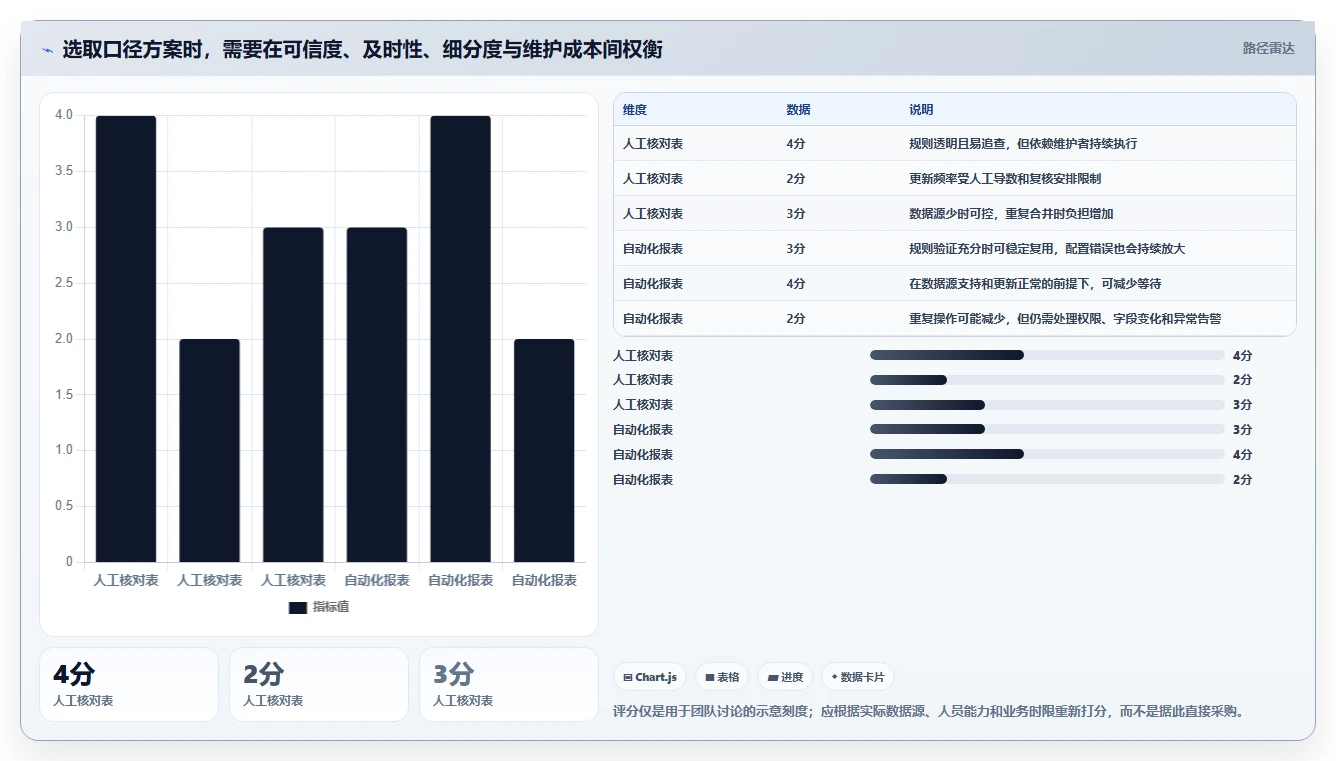
Task: Click the 4.0 tick on the chart's y-axis
Action: click(64, 115)
